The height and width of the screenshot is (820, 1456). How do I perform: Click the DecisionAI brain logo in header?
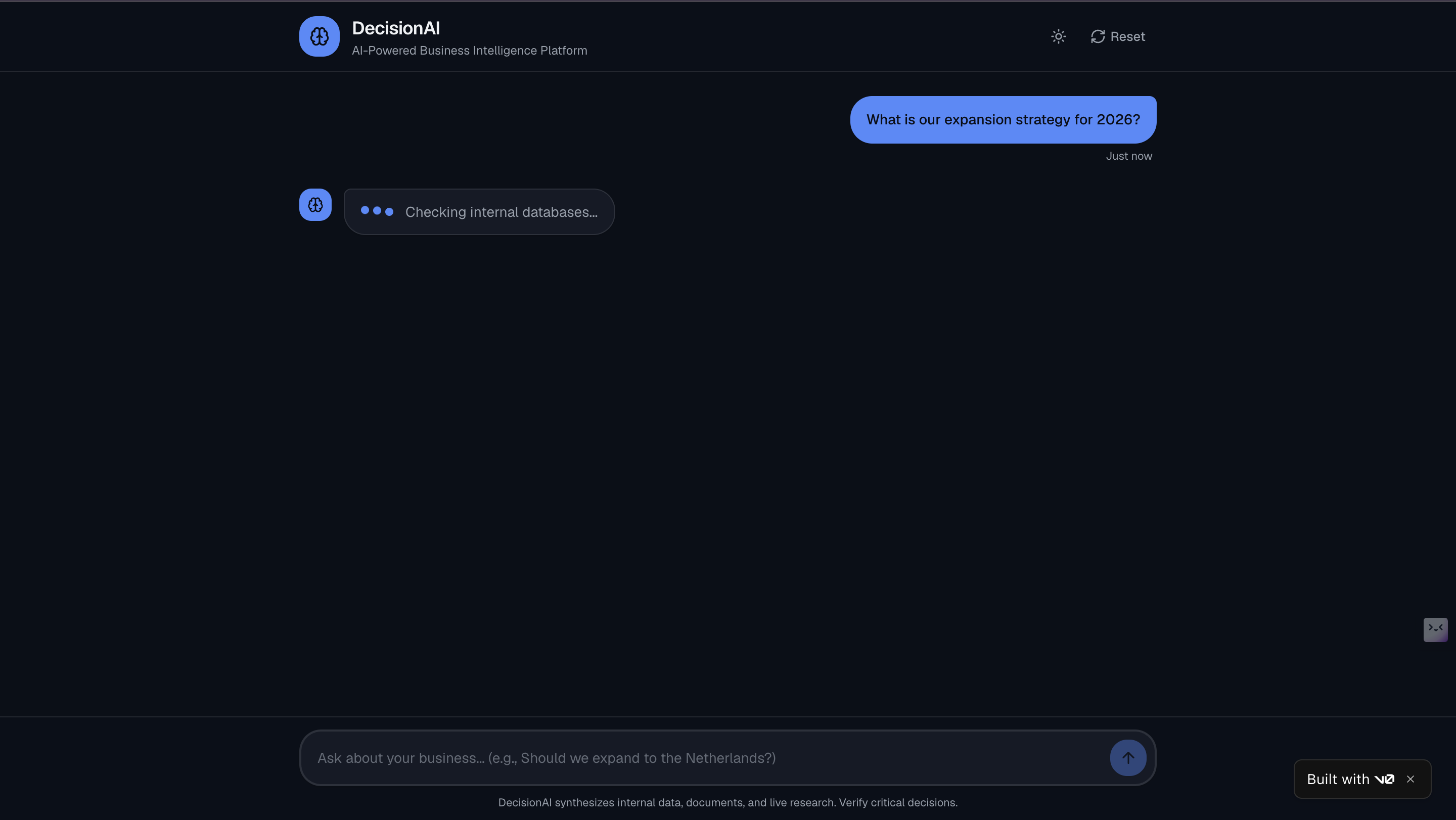click(x=320, y=37)
